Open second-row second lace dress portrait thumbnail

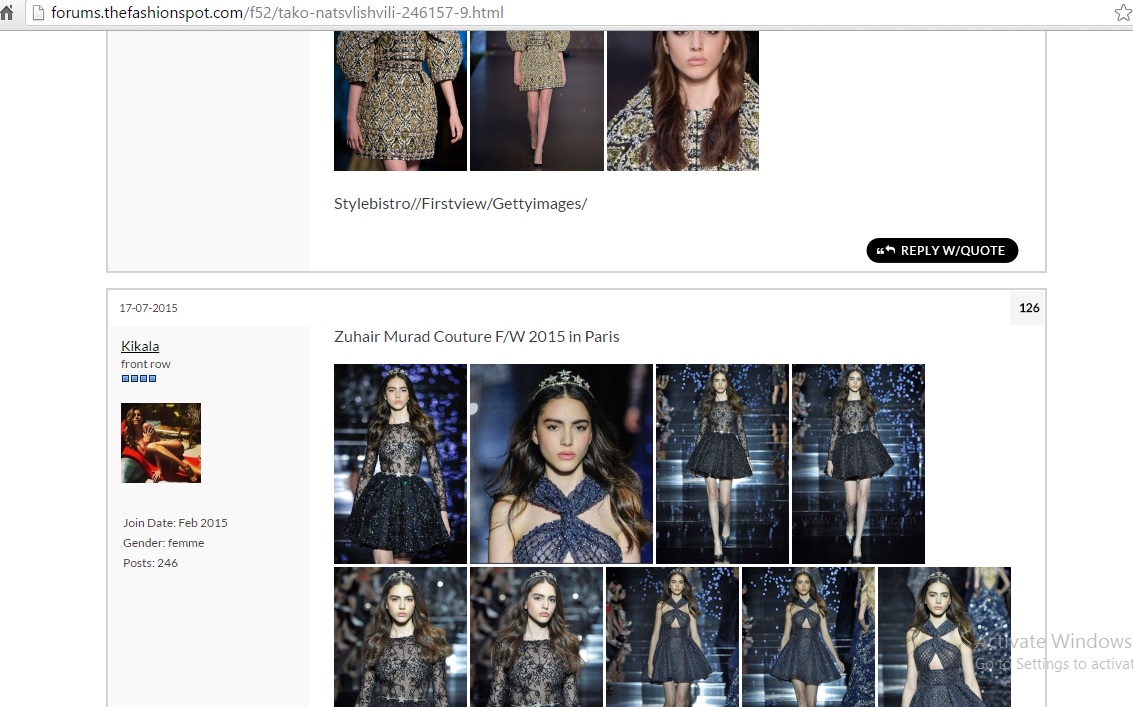coord(536,637)
